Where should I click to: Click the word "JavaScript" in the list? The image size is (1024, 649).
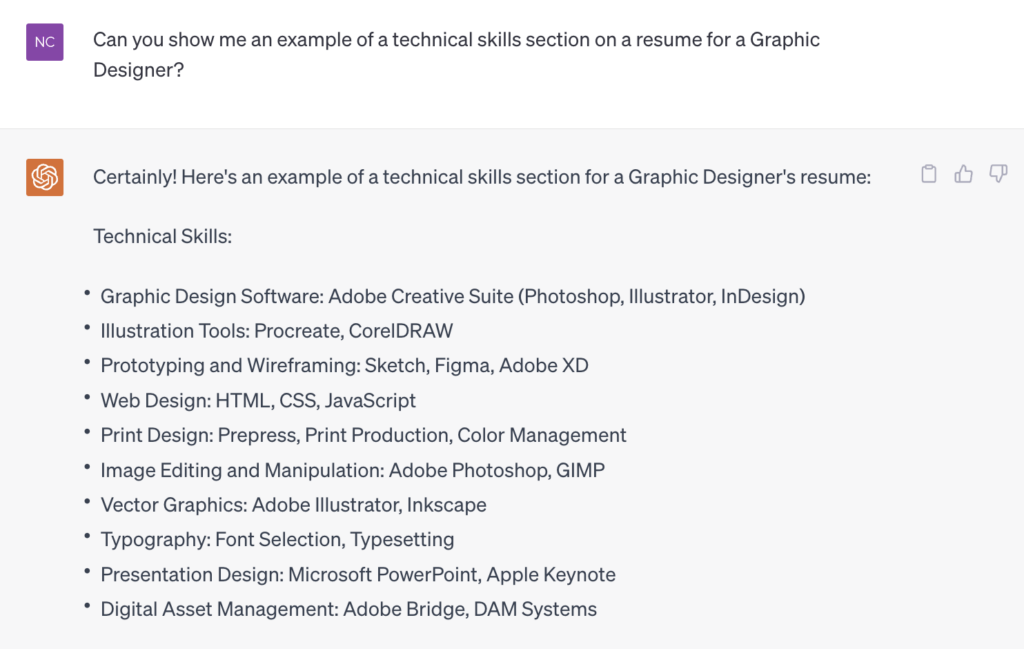coord(370,400)
